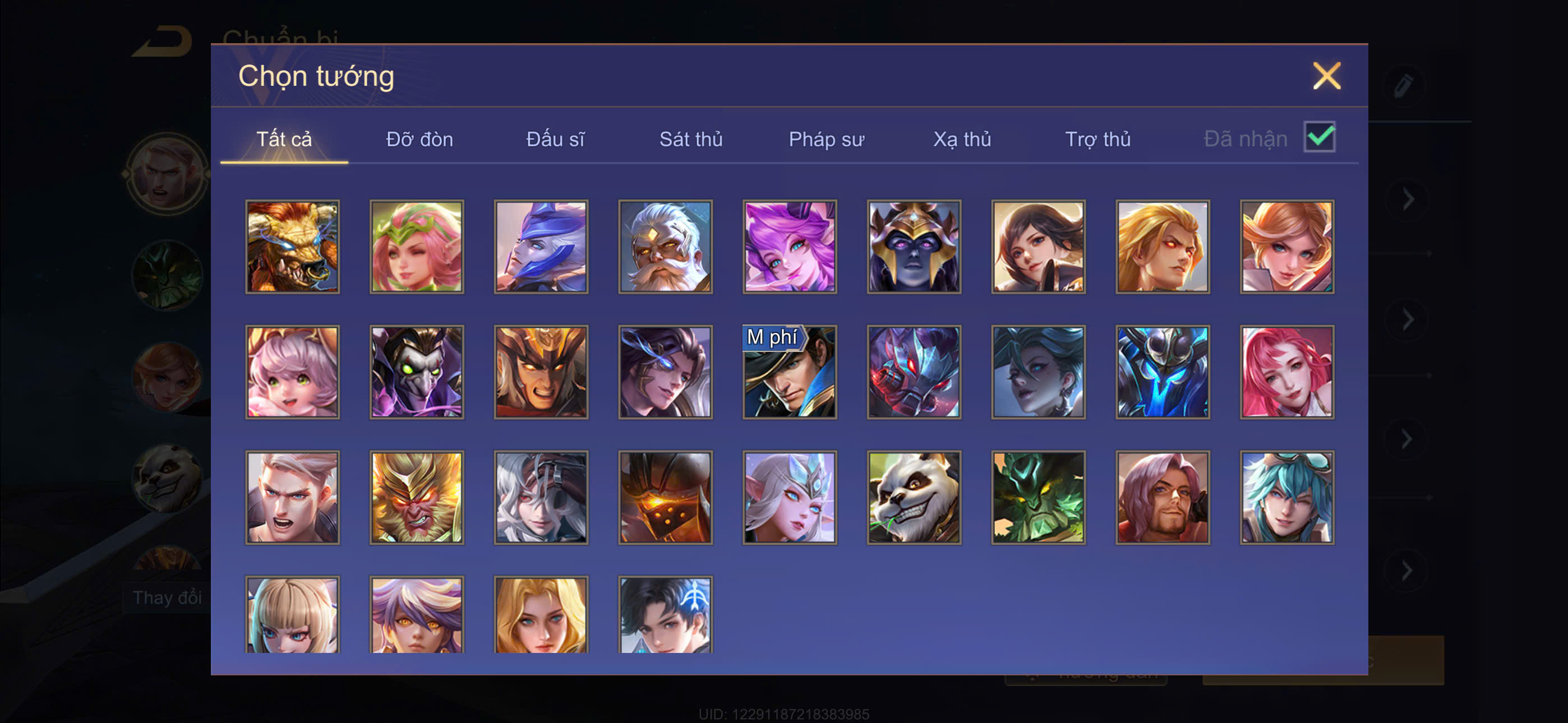
Task: Select the "Đấu sĩ" tab
Action: [555, 140]
